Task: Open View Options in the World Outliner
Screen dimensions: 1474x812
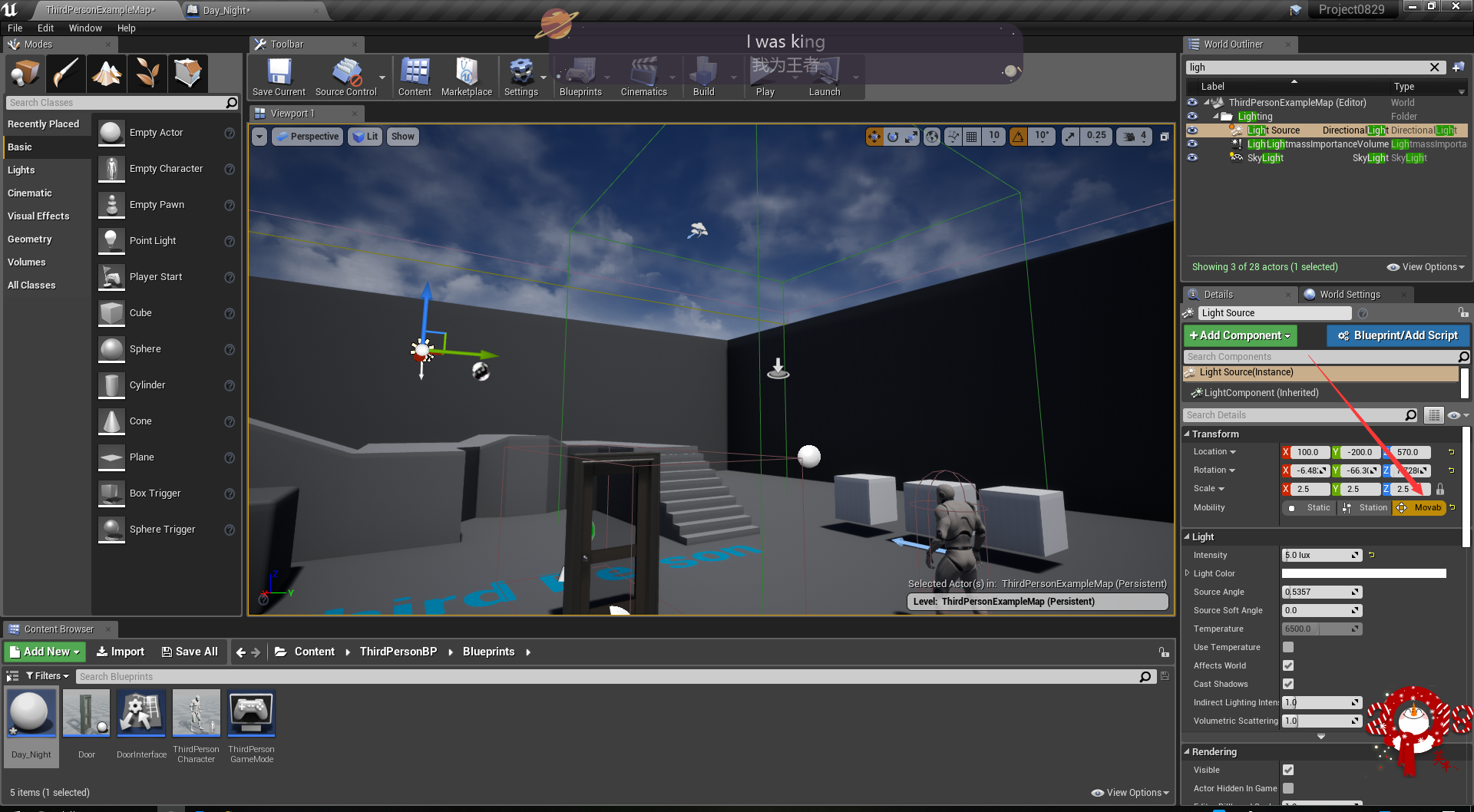Action: [1425, 266]
